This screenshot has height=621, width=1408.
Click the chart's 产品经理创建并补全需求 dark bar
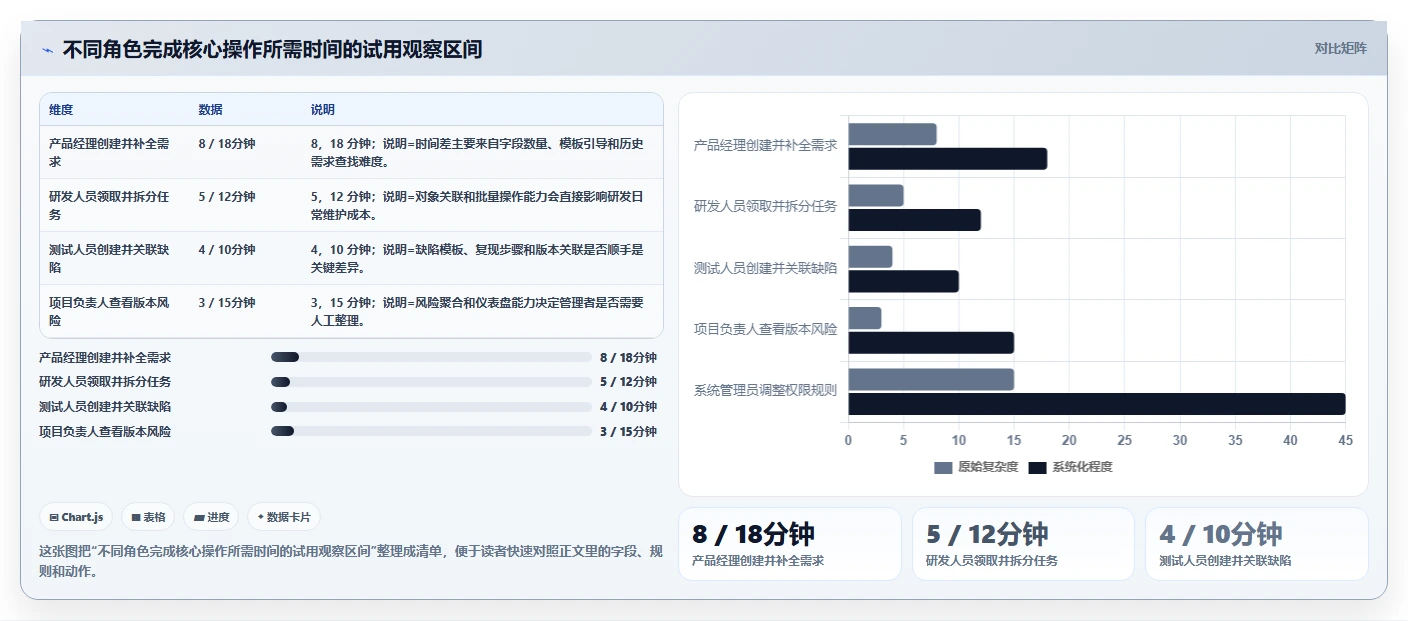[947, 159]
